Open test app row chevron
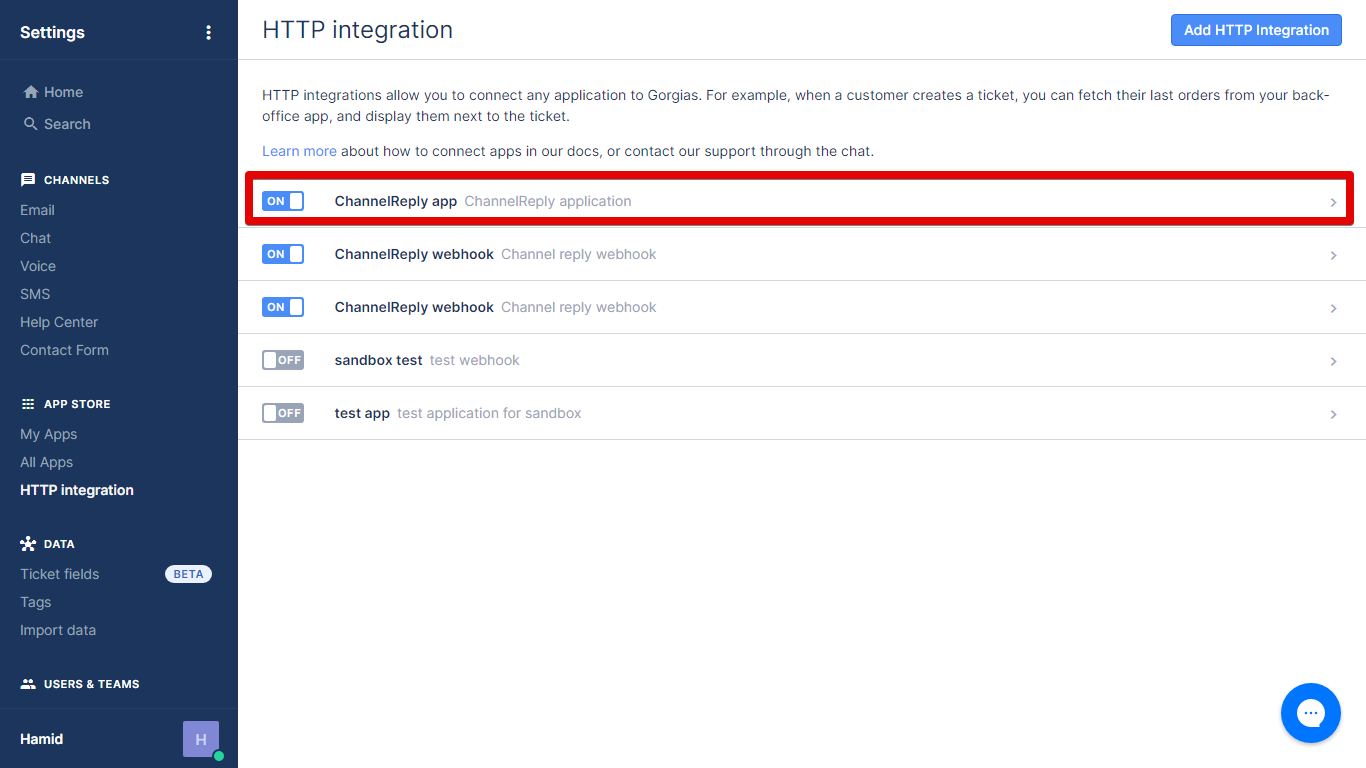 (1333, 414)
